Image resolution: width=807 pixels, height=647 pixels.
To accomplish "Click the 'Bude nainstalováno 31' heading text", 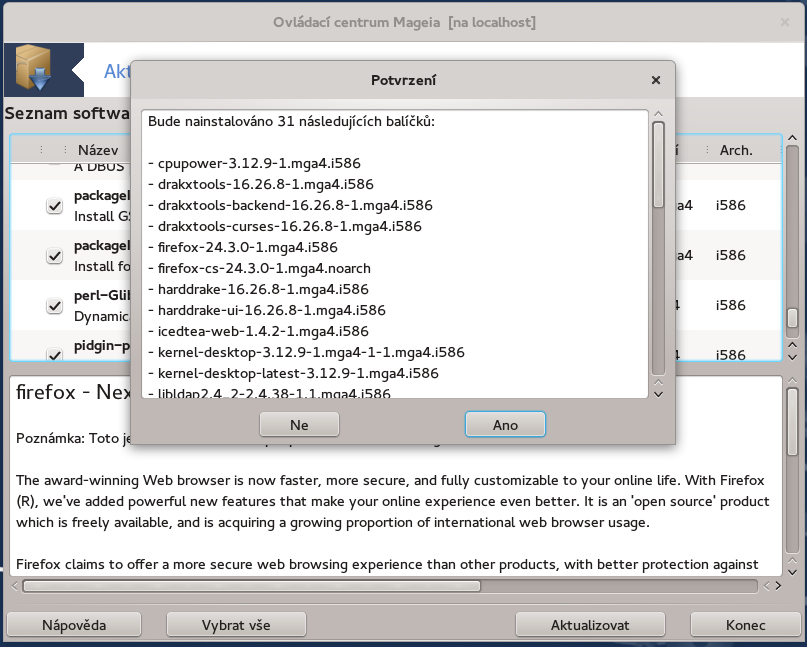I will click(x=291, y=121).
